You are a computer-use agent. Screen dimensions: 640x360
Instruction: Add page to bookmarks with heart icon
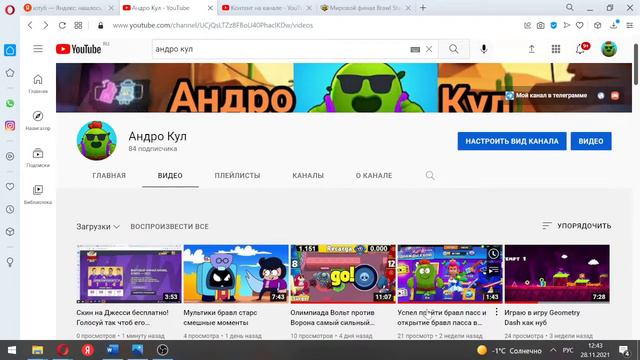click(x=580, y=25)
